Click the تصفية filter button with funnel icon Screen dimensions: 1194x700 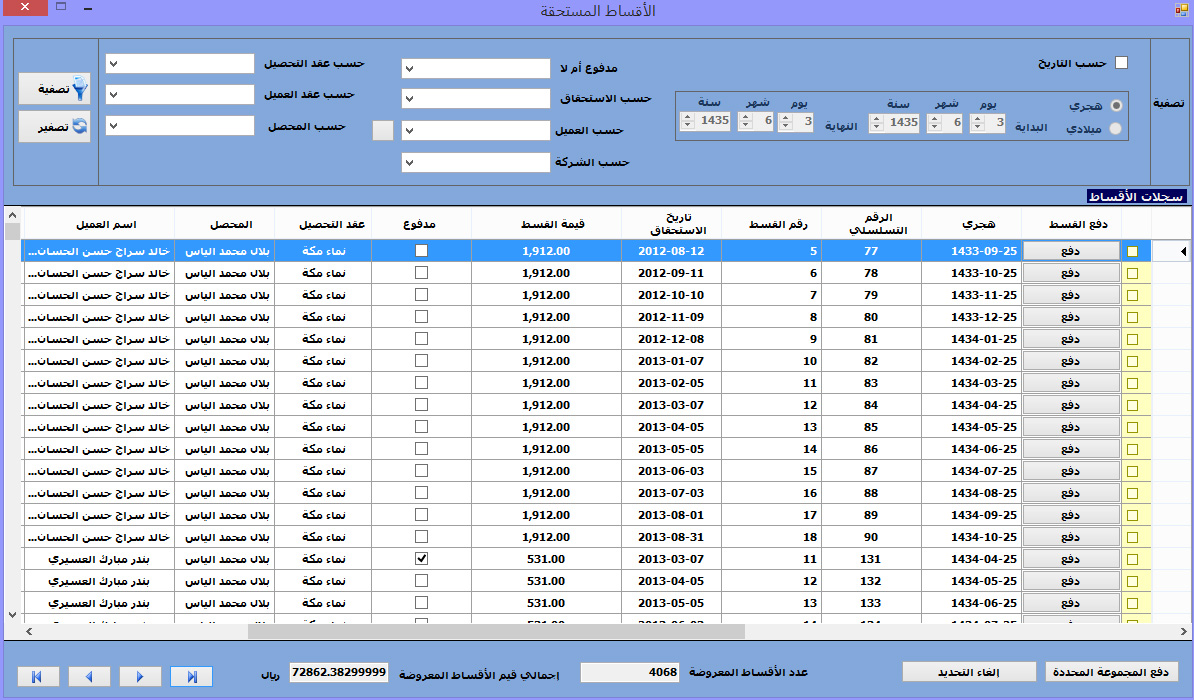[54, 89]
